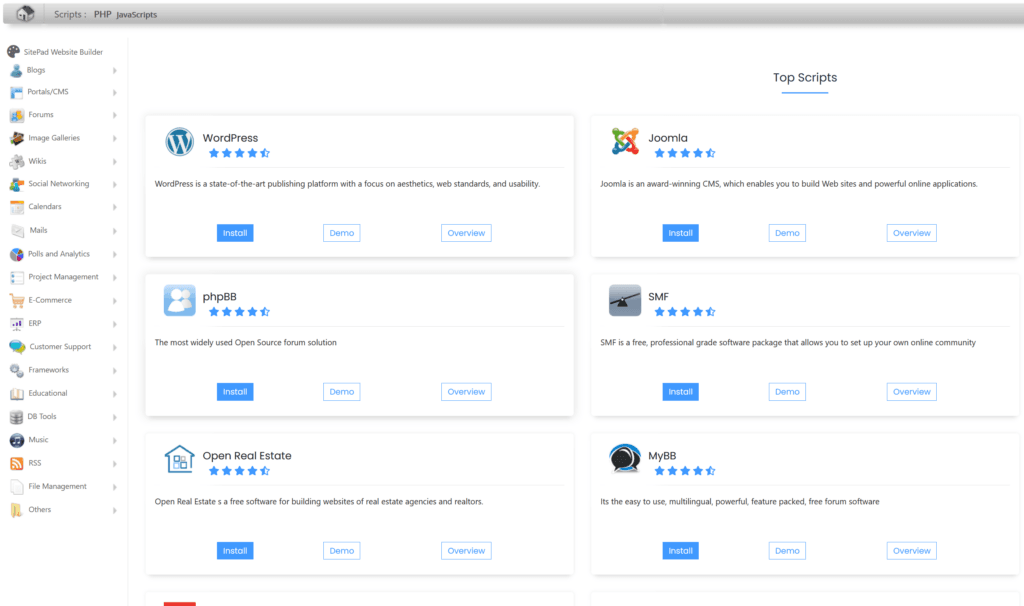This screenshot has height=606, width=1024.
Task: Click the phpBB logo icon
Action: 180,300
